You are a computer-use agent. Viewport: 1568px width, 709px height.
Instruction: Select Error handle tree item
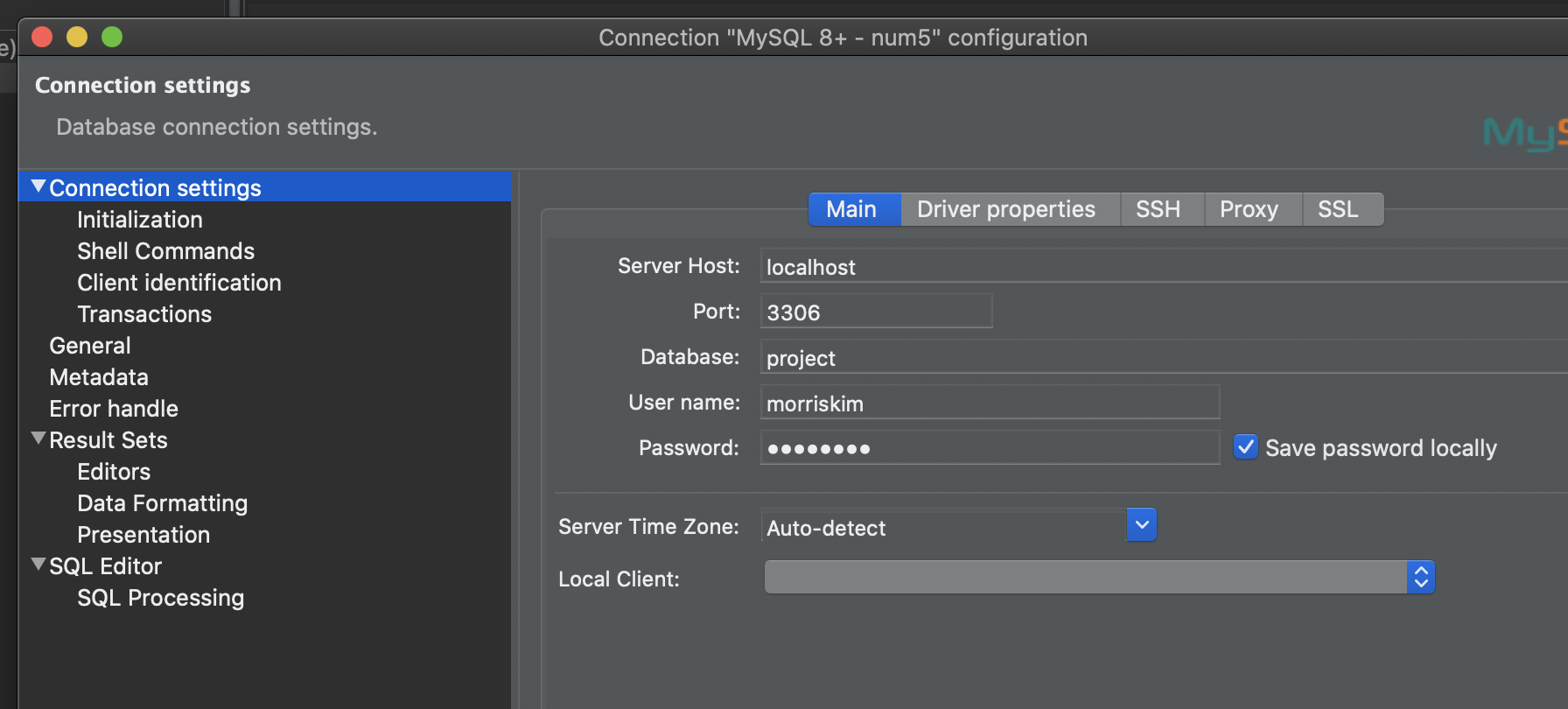(114, 408)
